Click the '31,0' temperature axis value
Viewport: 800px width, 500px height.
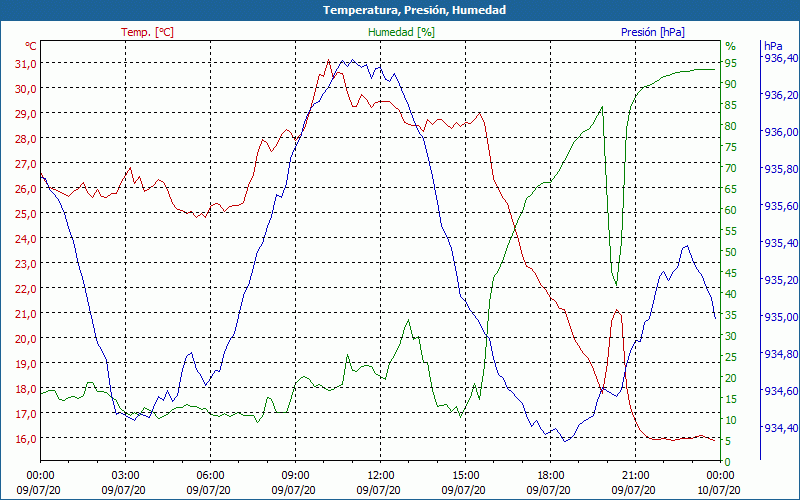(x=26, y=64)
